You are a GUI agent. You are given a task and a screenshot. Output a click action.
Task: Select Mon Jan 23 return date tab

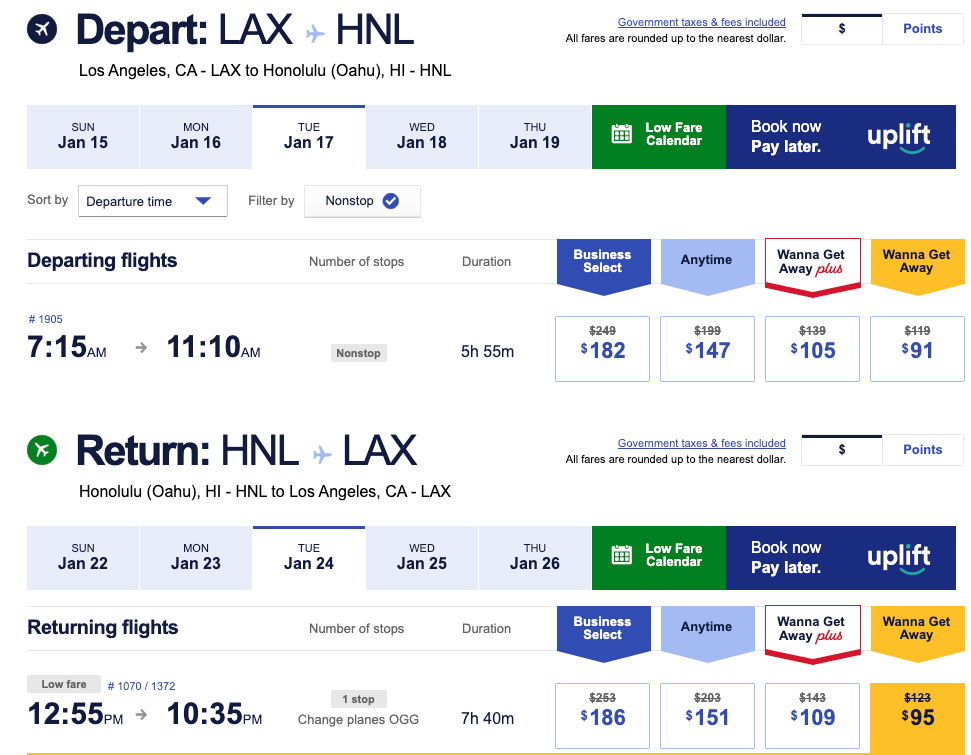pyautogui.click(x=196, y=556)
